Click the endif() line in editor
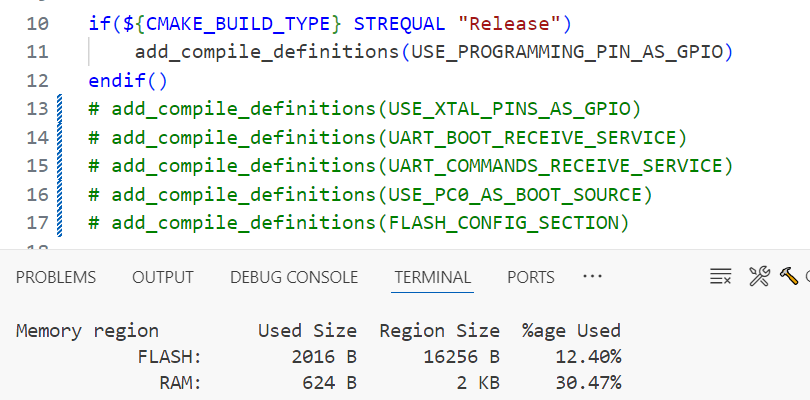This screenshot has height=400, width=810. point(128,80)
